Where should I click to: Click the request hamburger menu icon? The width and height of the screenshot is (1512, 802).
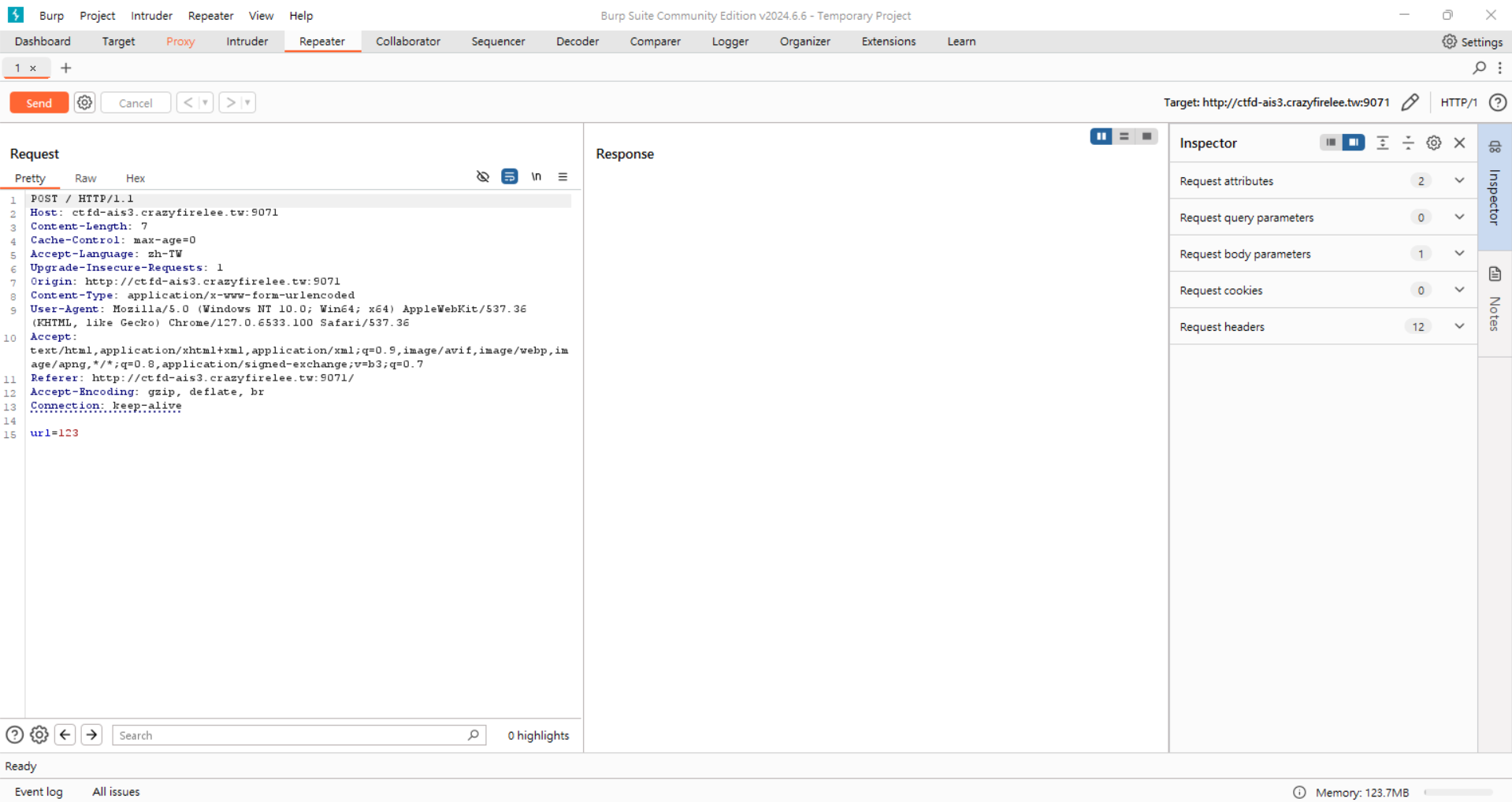563,176
